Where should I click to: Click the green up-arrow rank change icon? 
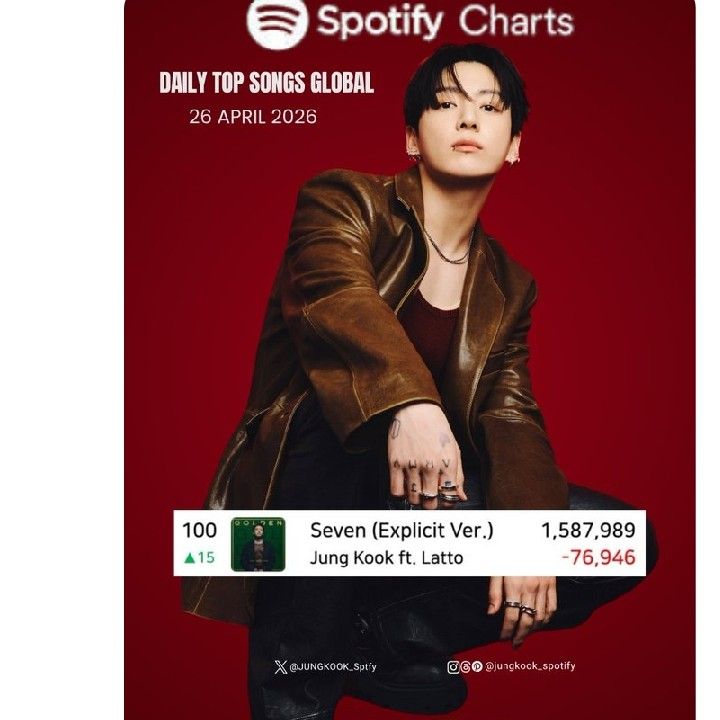coord(189,558)
